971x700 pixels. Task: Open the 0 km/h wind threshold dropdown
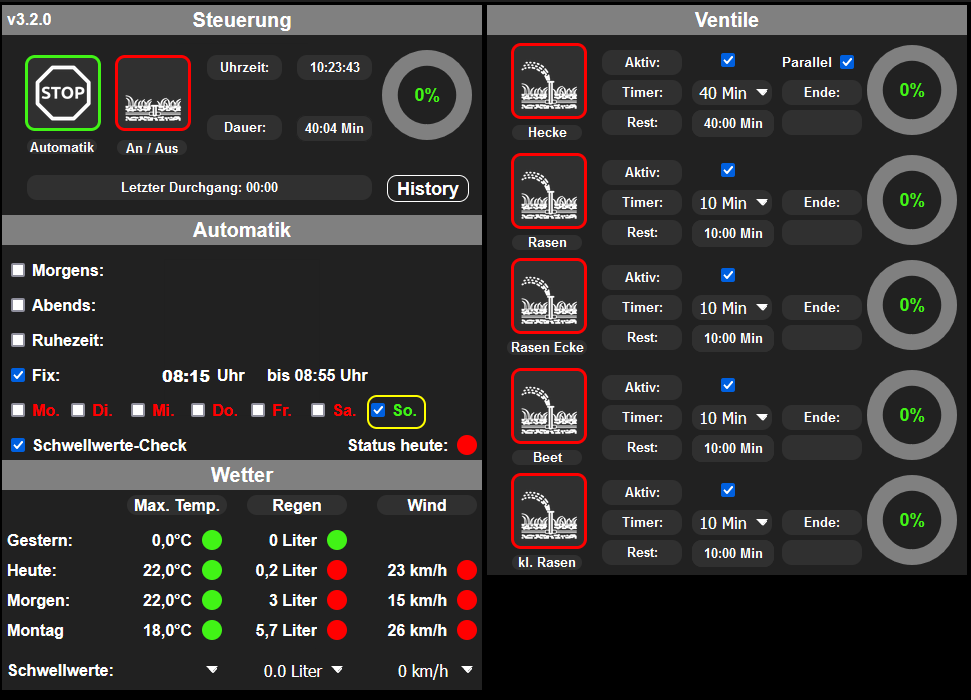coord(435,671)
